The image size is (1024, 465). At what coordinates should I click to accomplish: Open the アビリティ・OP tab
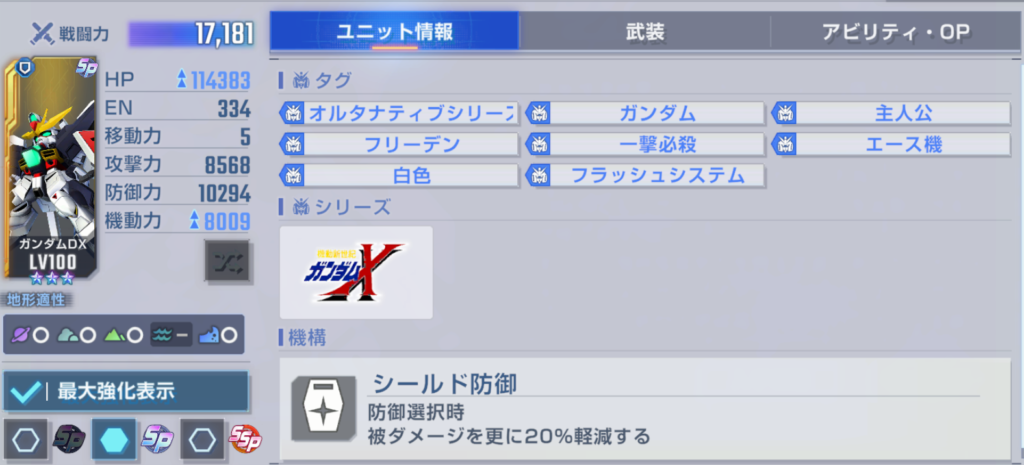(897, 31)
